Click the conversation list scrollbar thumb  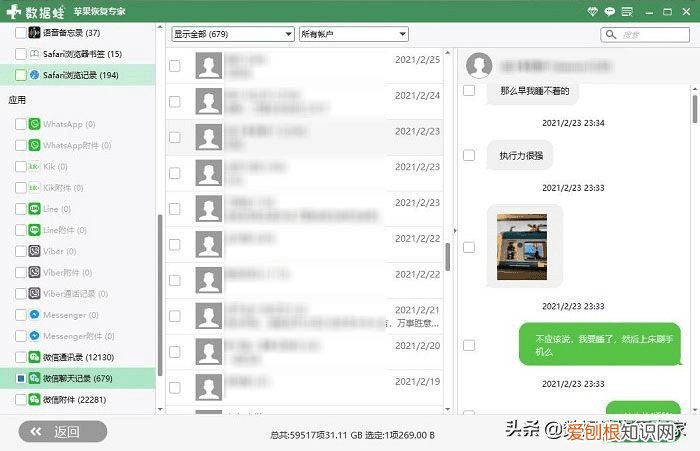tap(448, 257)
